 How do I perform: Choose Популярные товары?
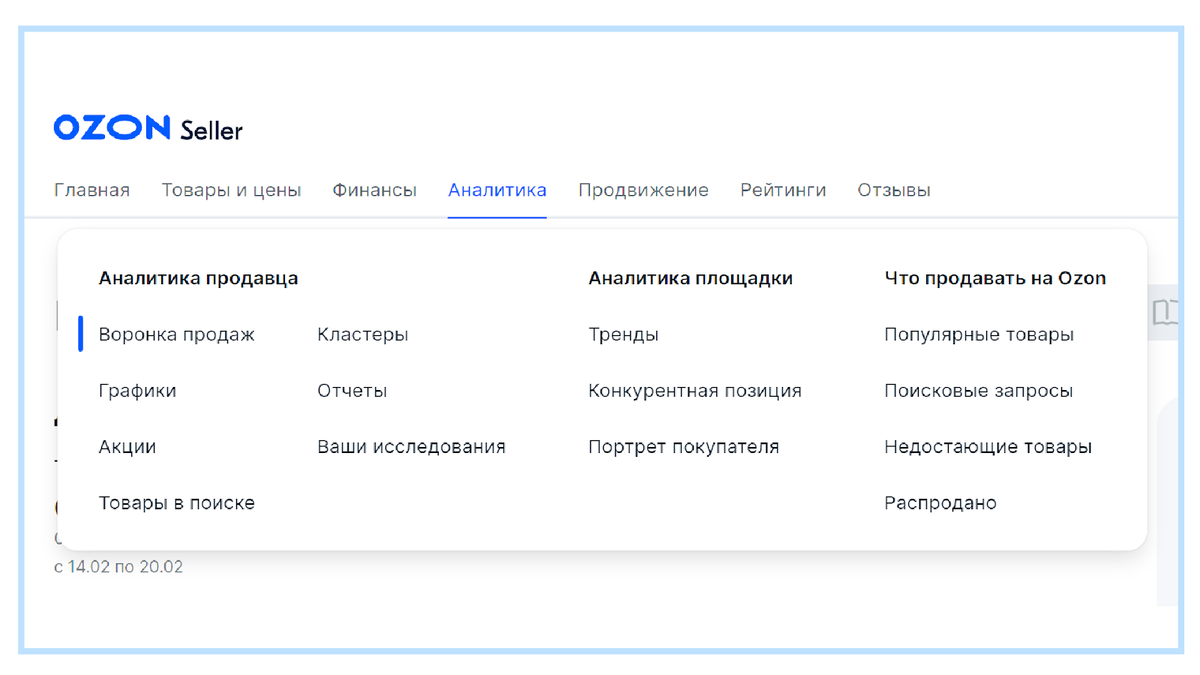point(979,335)
